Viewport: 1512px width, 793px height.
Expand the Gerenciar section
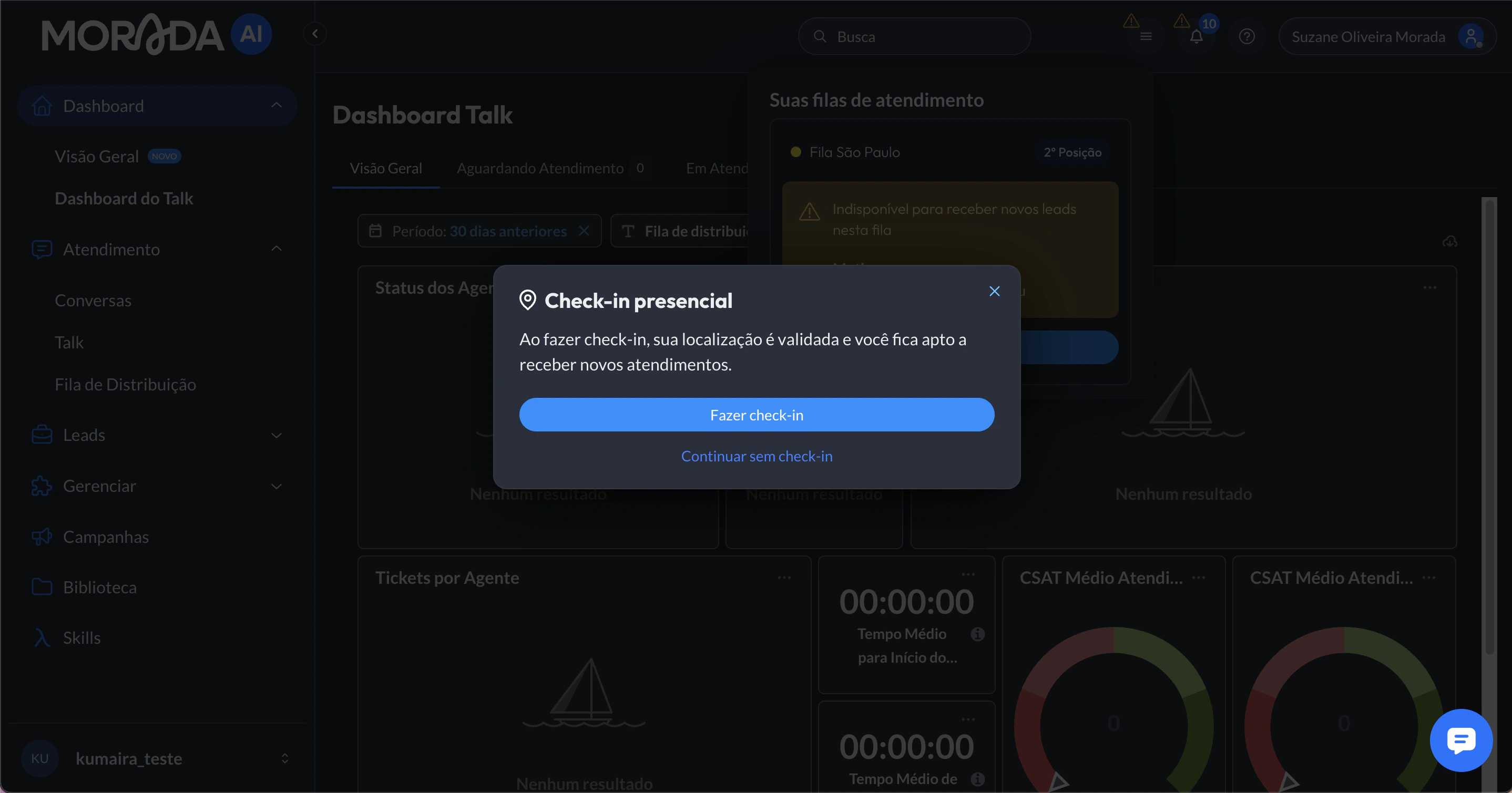276,486
